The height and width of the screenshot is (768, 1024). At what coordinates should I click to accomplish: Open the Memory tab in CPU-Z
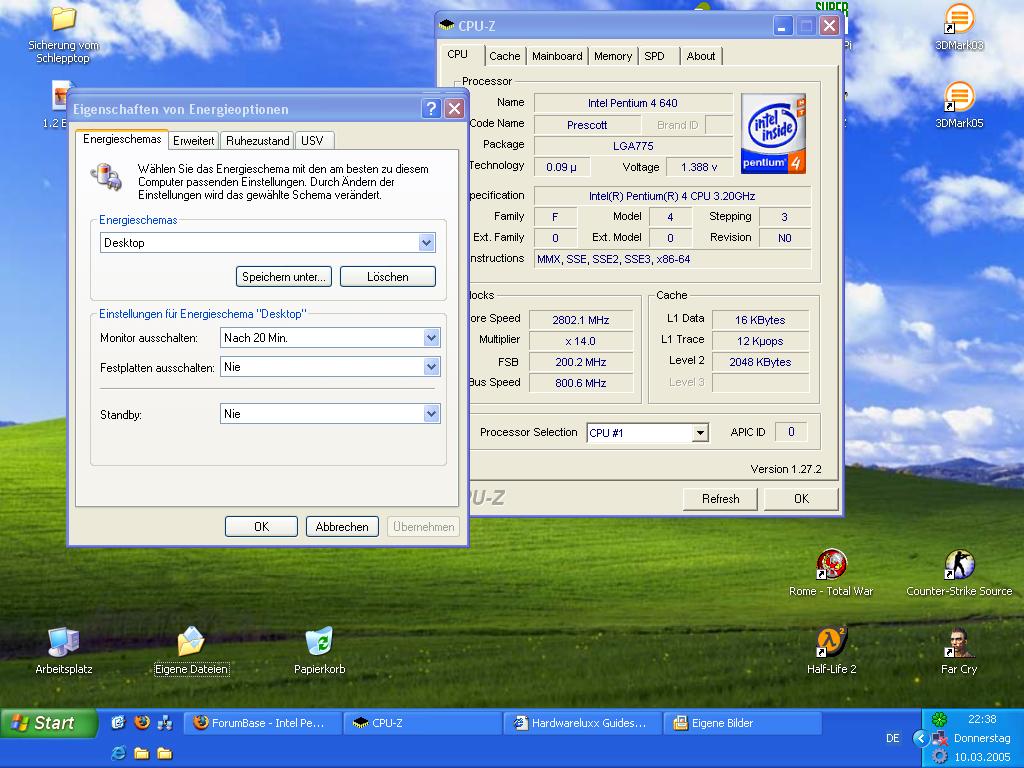tap(613, 56)
